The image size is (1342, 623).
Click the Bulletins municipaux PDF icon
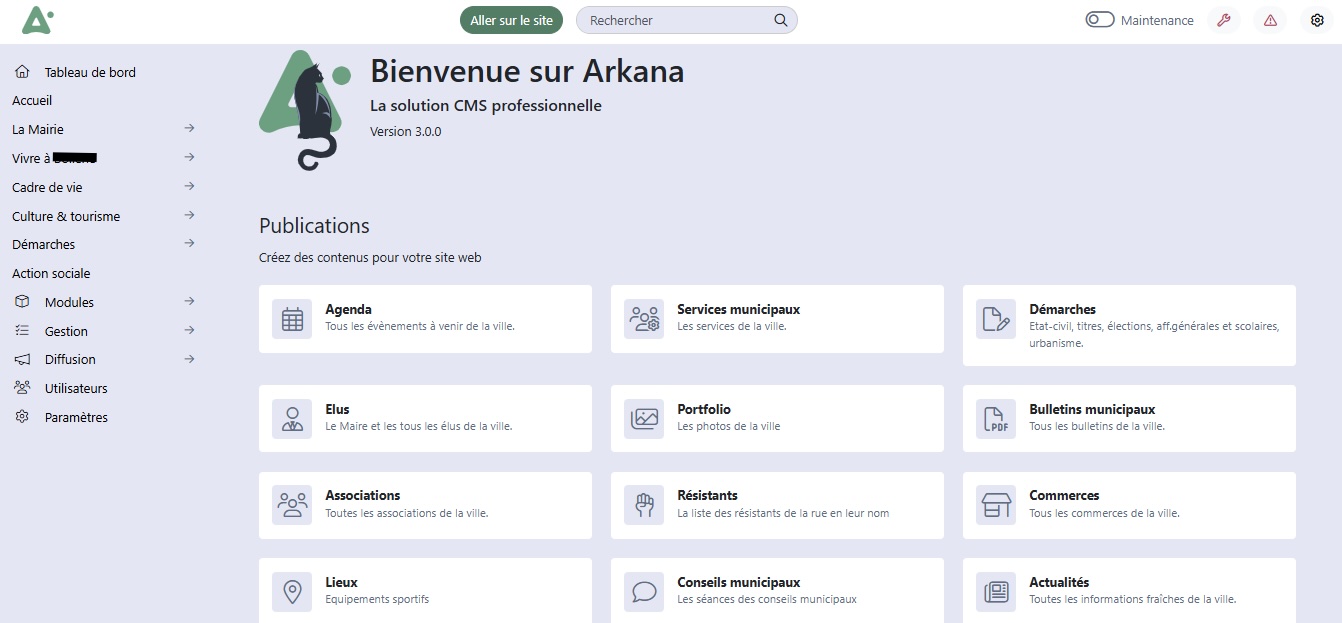(x=996, y=419)
